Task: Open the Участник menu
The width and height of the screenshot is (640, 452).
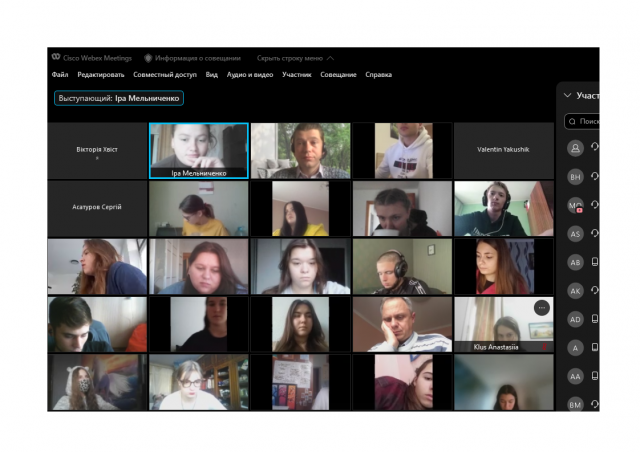Action: click(x=297, y=75)
